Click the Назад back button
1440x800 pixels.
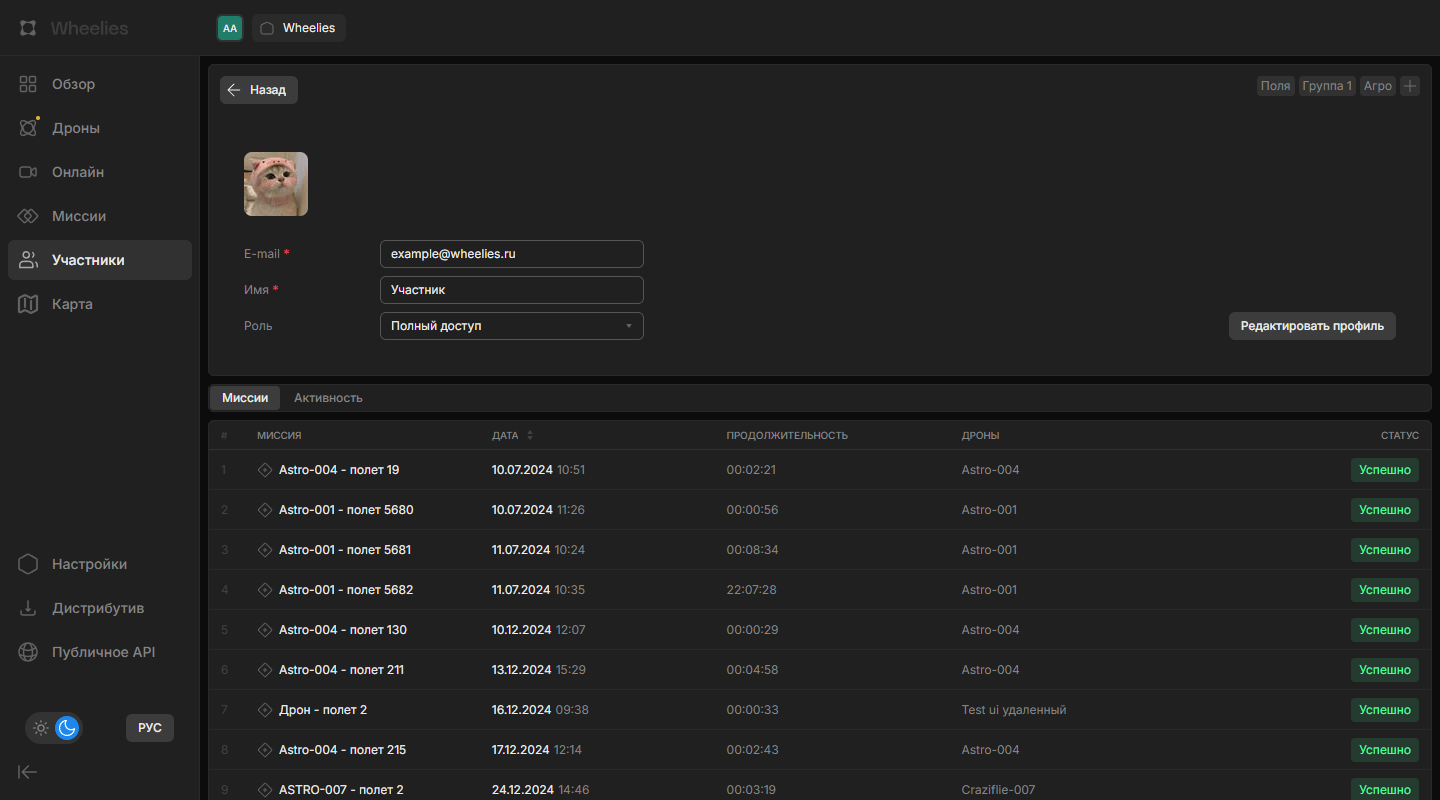259,90
